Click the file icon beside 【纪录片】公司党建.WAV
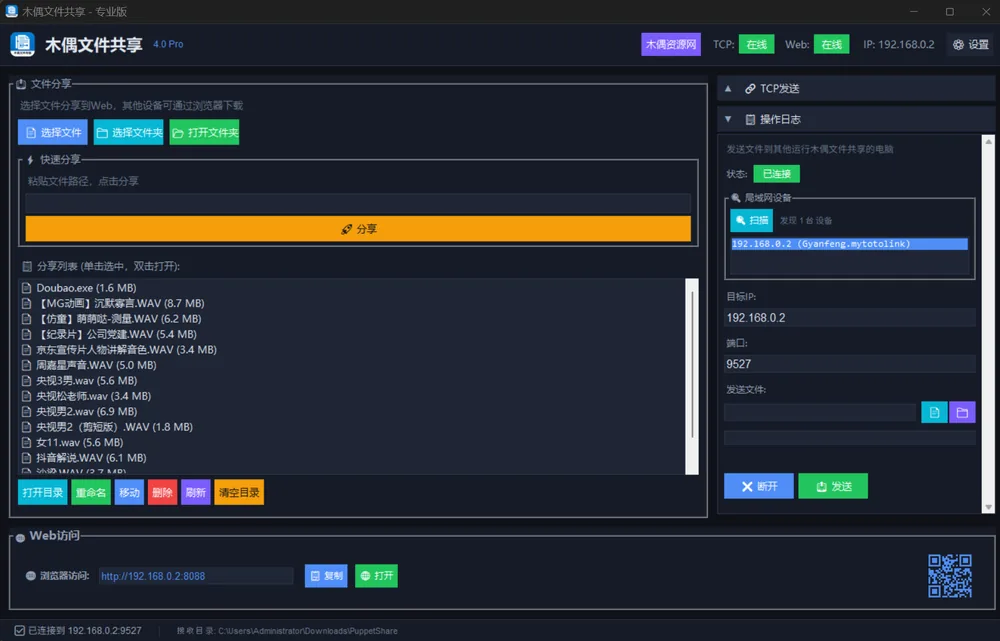This screenshot has width=1000, height=641. [27, 334]
